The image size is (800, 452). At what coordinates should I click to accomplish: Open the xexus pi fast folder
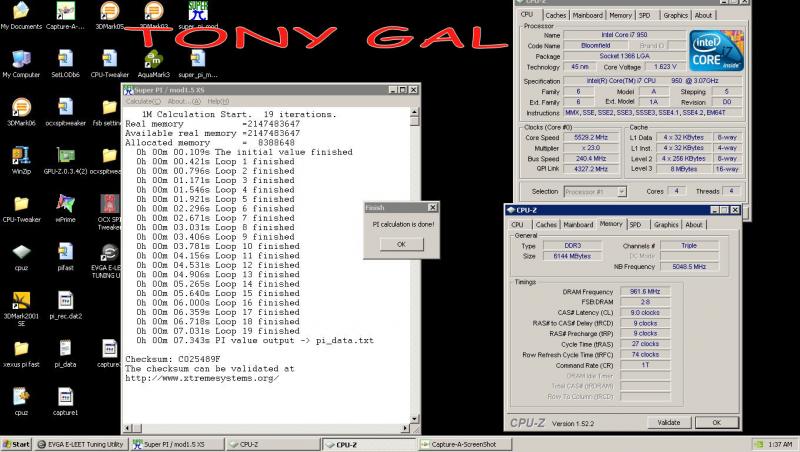tap(21, 354)
